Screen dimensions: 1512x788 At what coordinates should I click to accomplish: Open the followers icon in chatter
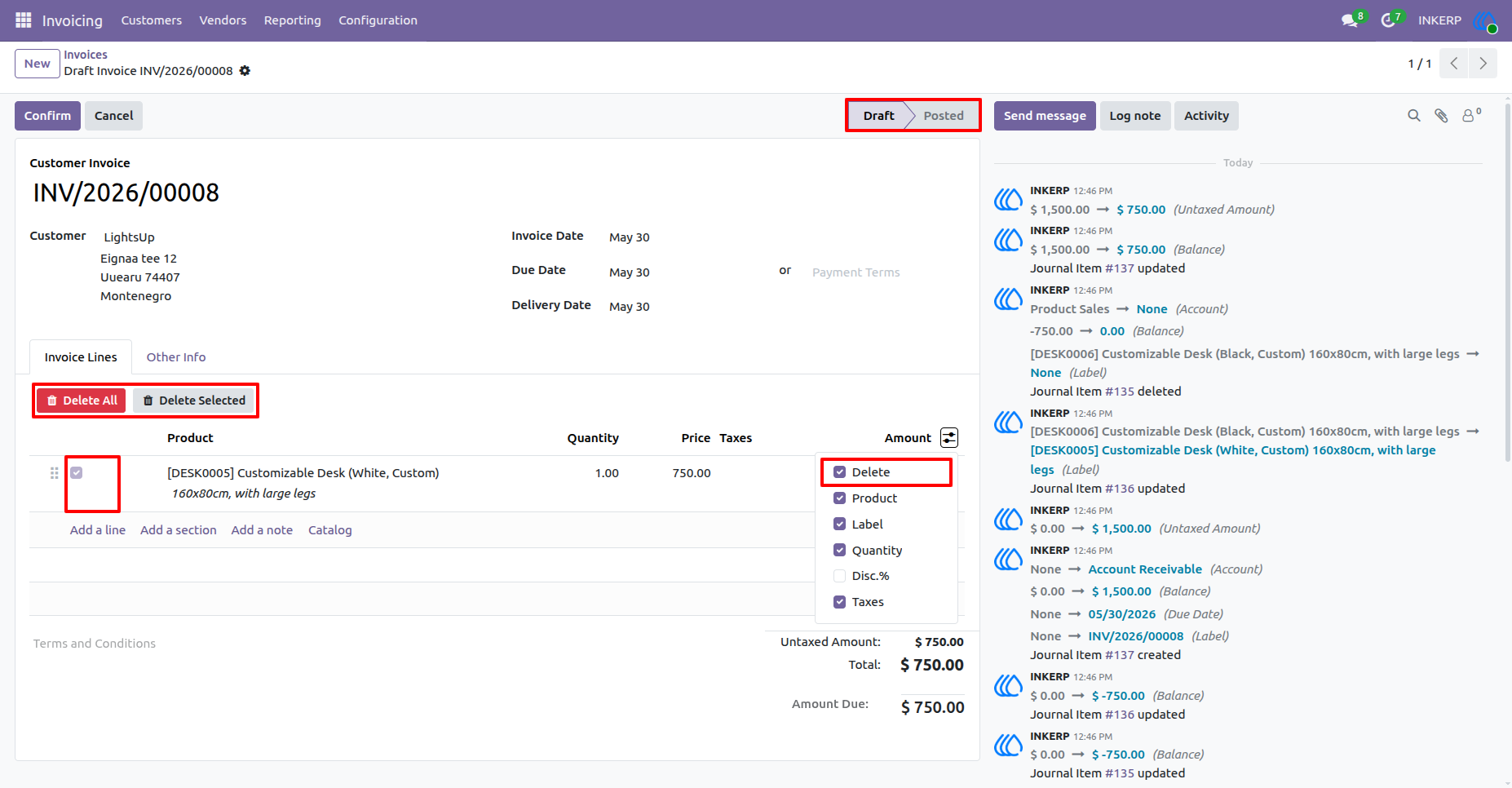point(1470,115)
